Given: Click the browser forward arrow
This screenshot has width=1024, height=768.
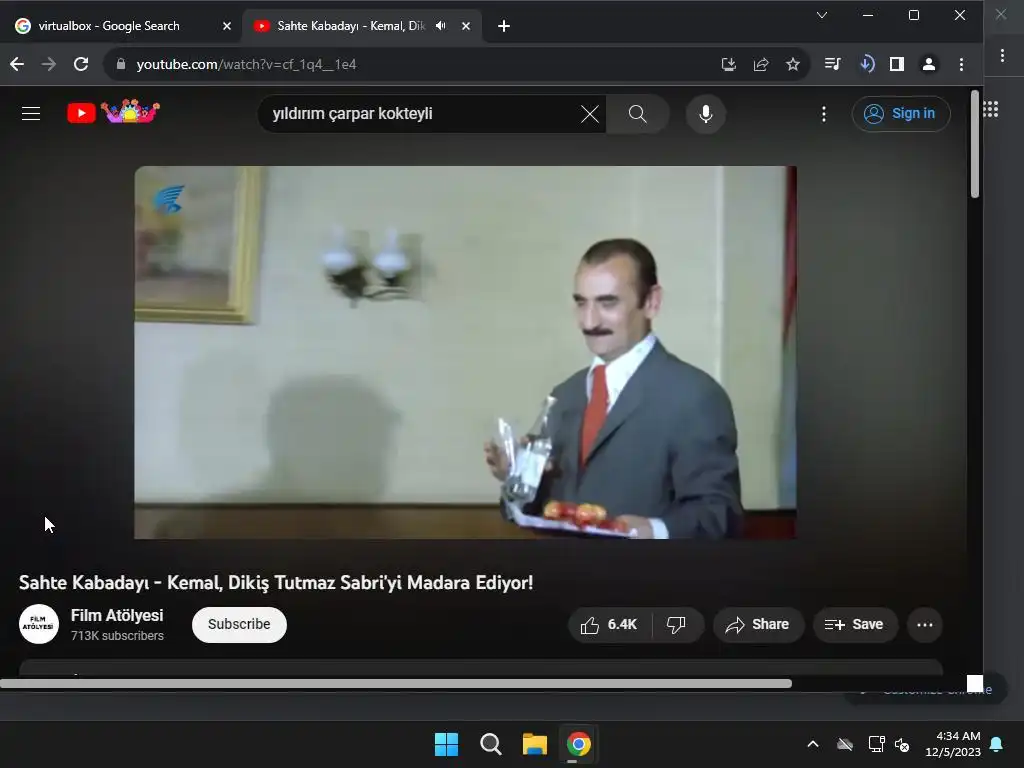Looking at the screenshot, I should [49, 64].
